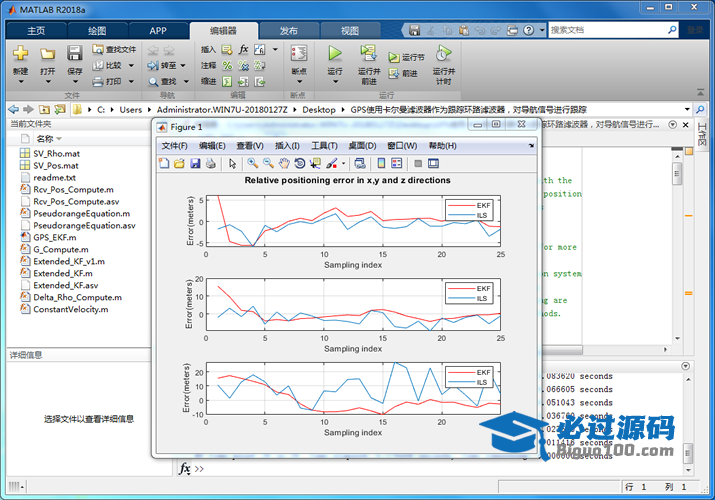Click the New file (新建) icon
Viewport: 715px width, 500px height.
pos(21,54)
